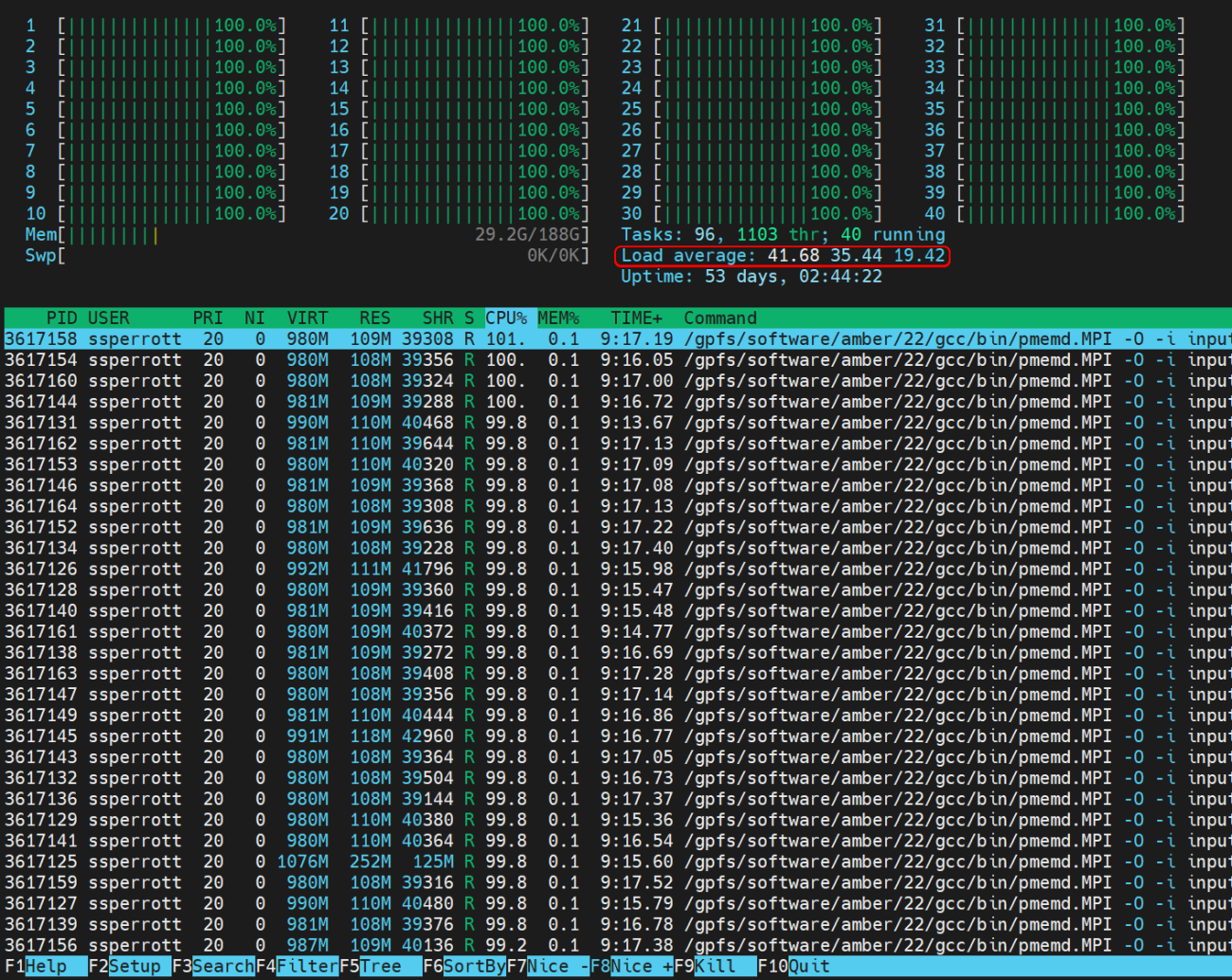Viewport: 1232px width, 980px height.
Task: Sort by the PID column header
Action: tap(61, 318)
